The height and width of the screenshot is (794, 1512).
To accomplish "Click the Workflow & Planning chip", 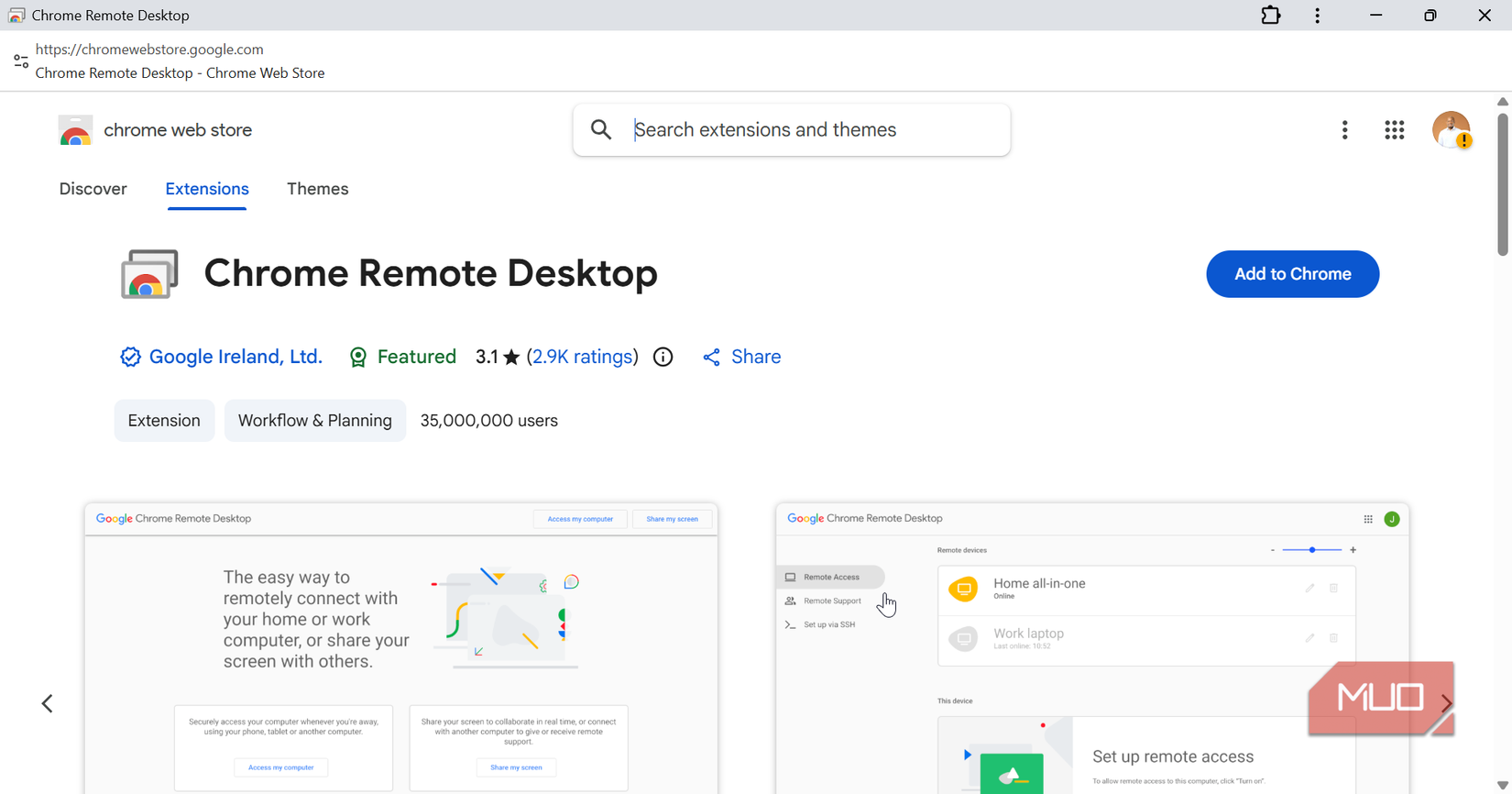I will pyautogui.click(x=315, y=421).
